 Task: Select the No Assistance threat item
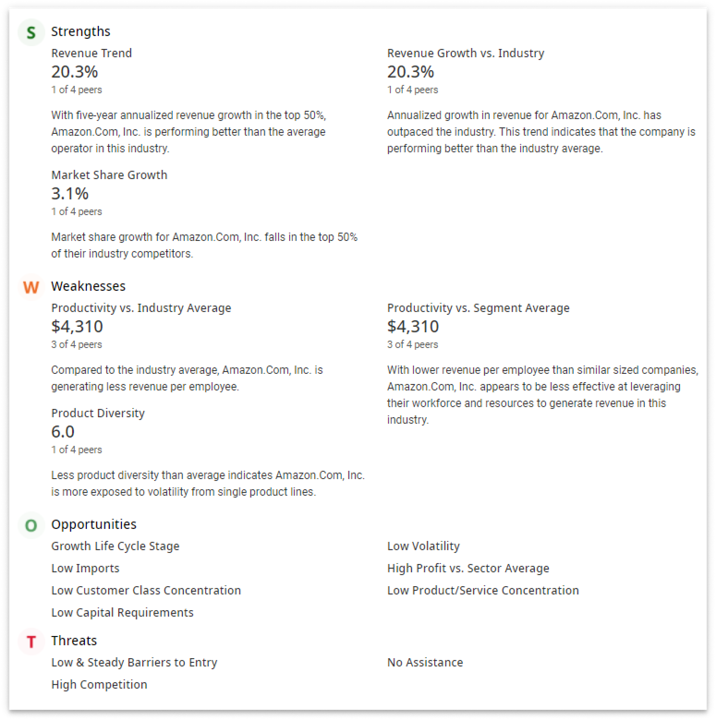coord(425,663)
